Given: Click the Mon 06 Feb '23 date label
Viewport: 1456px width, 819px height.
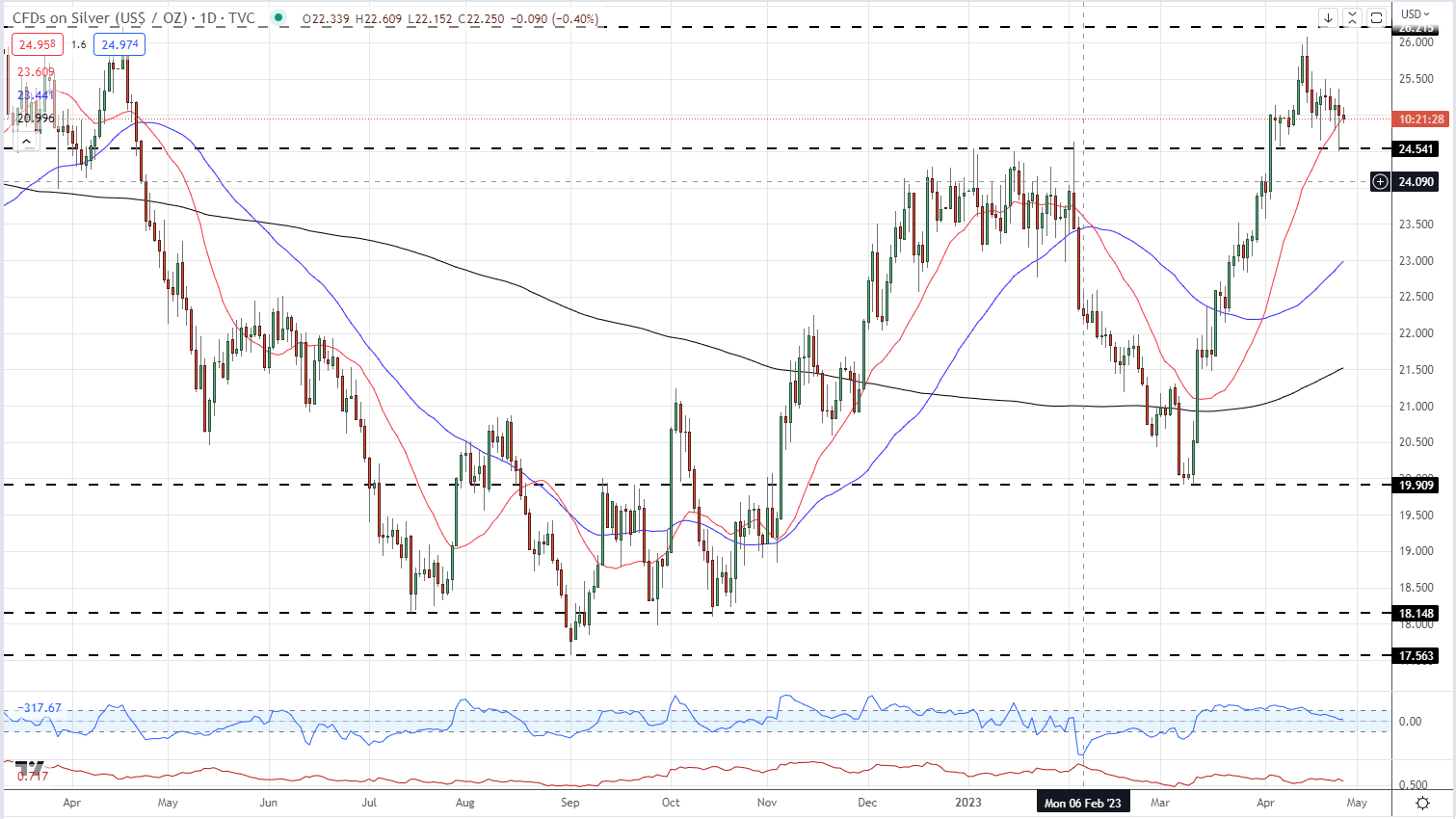Looking at the screenshot, I should (x=1083, y=803).
